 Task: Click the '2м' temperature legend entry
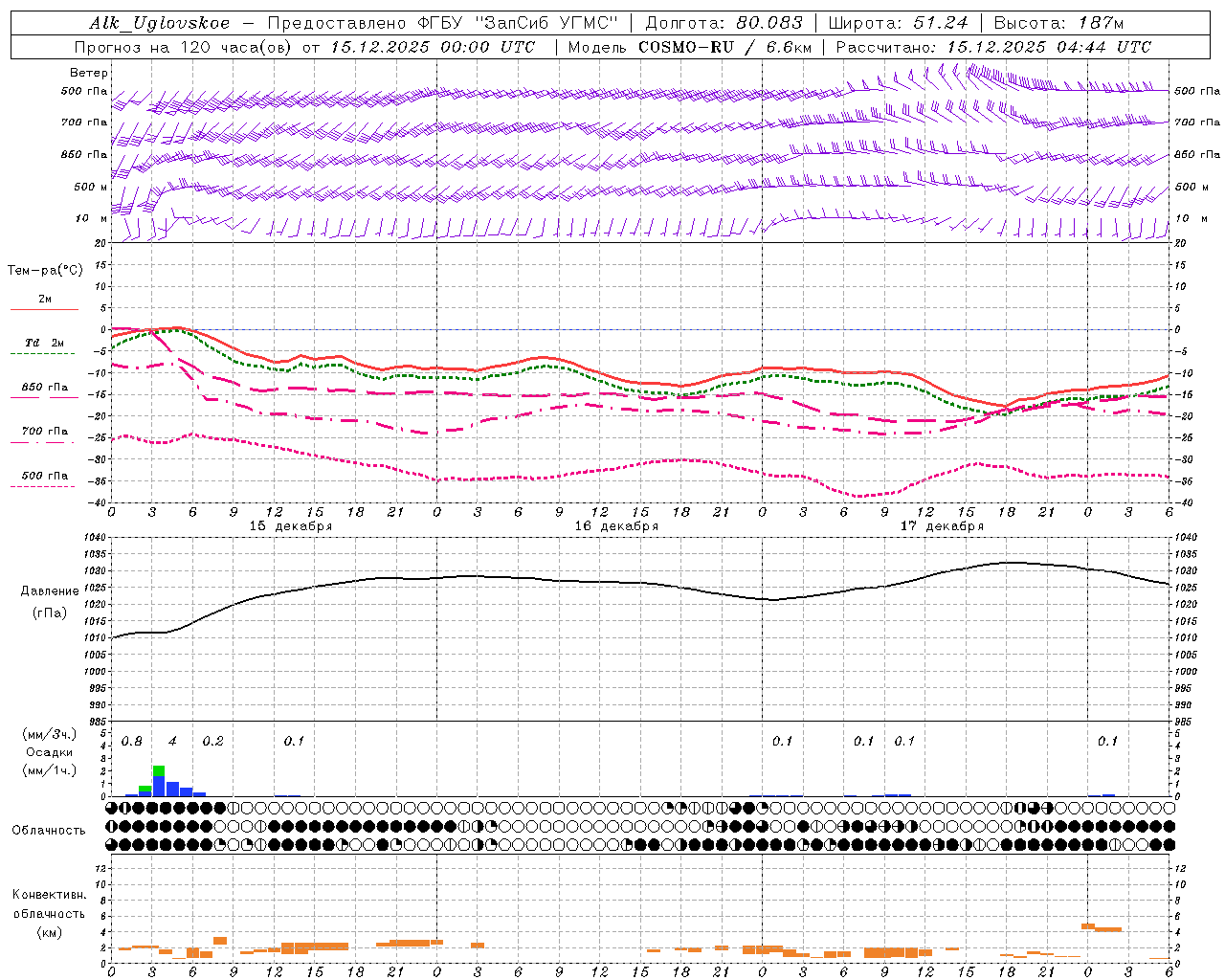click(x=45, y=300)
